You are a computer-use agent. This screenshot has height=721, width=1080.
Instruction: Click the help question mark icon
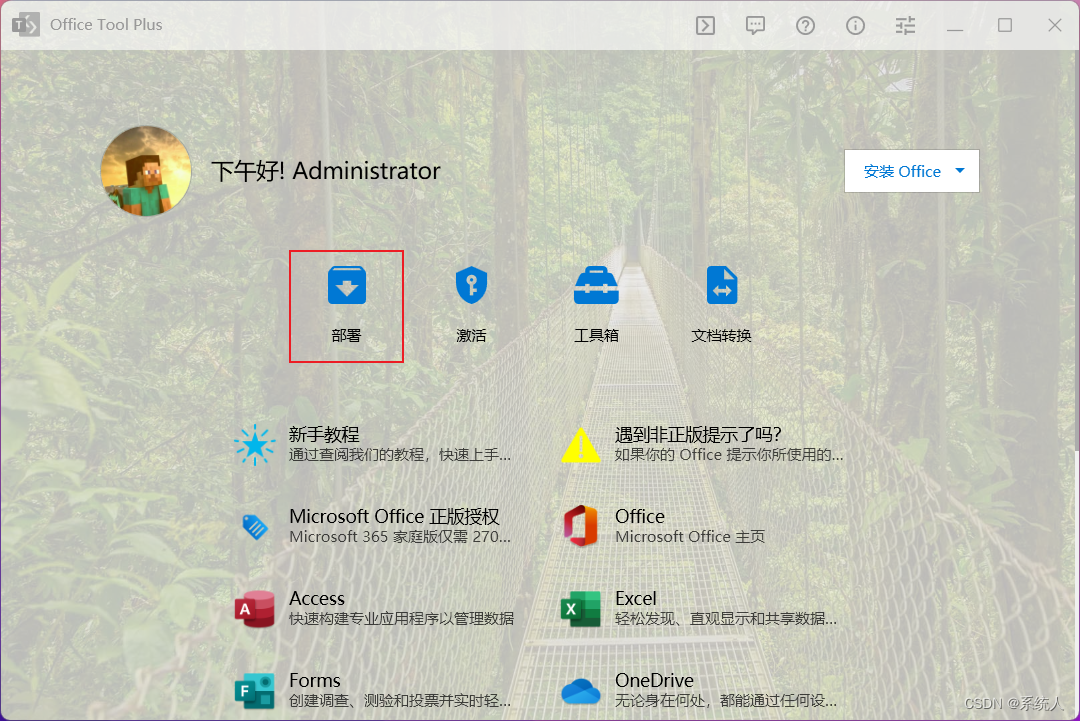click(x=805, y=25)
